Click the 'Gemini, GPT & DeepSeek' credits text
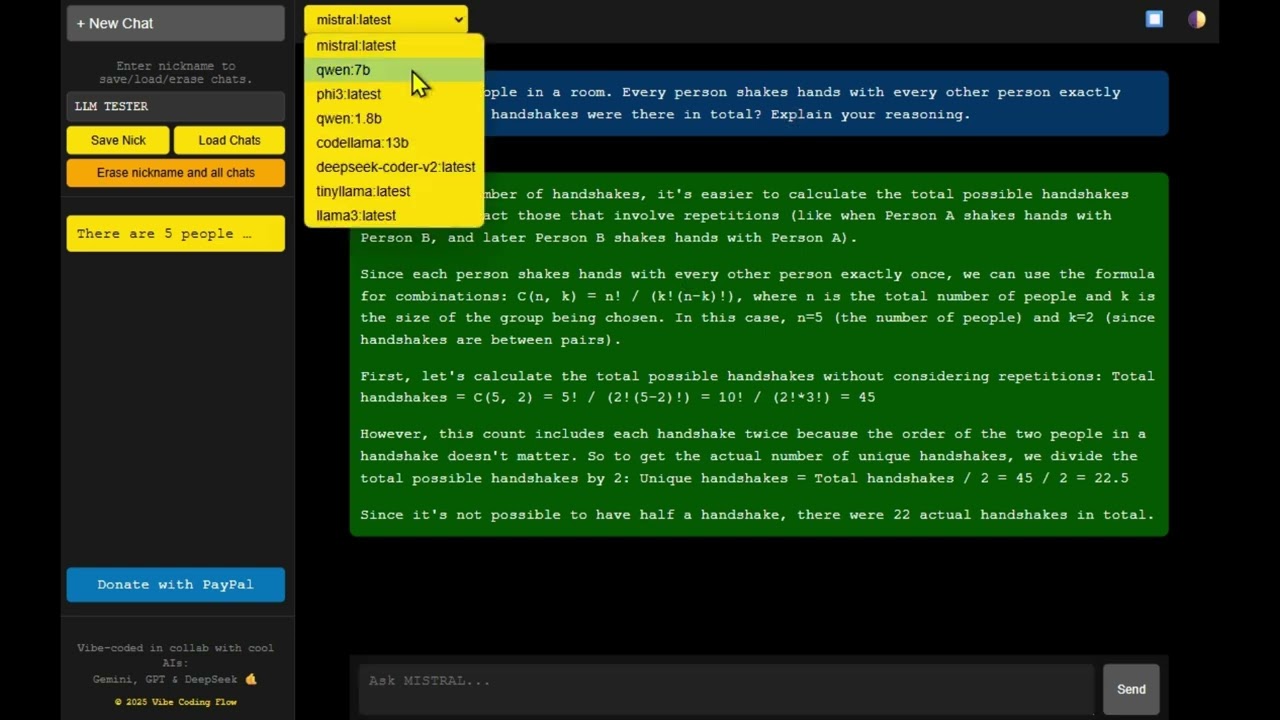The image size is (1280, 720). point(166,679)
